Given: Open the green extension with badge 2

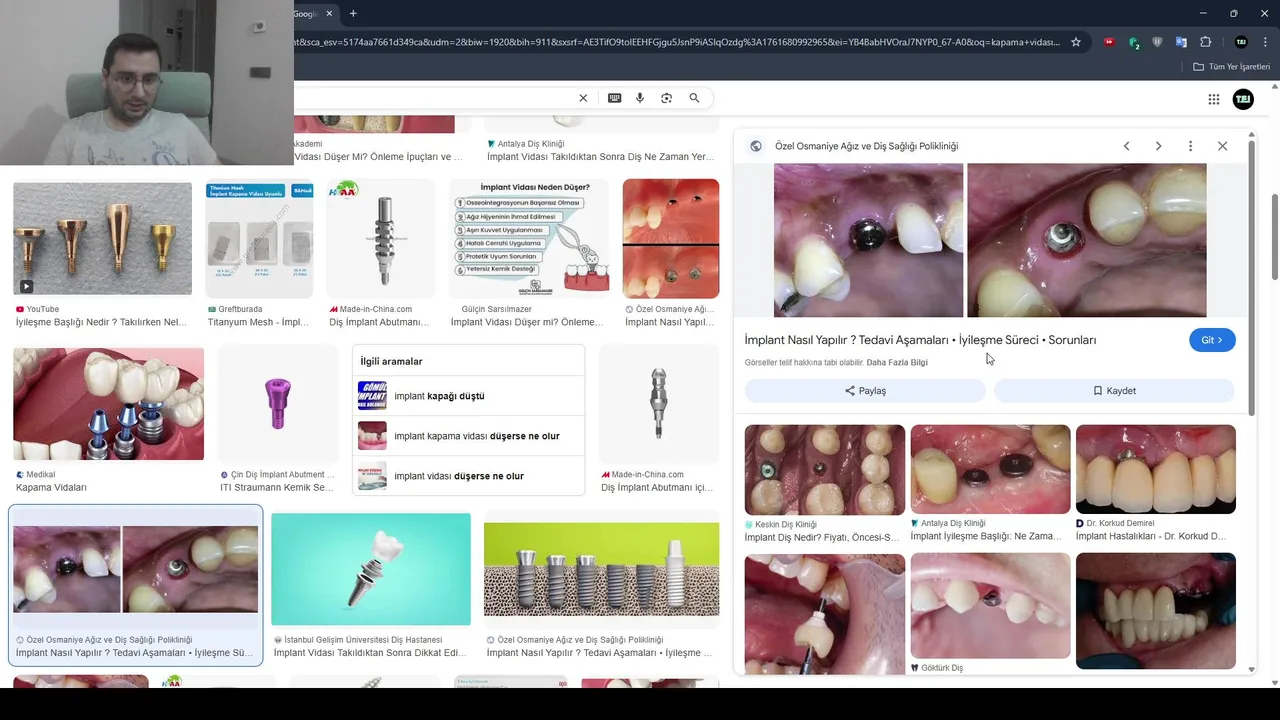Looking at the screenshot, I should [1133, 42].
